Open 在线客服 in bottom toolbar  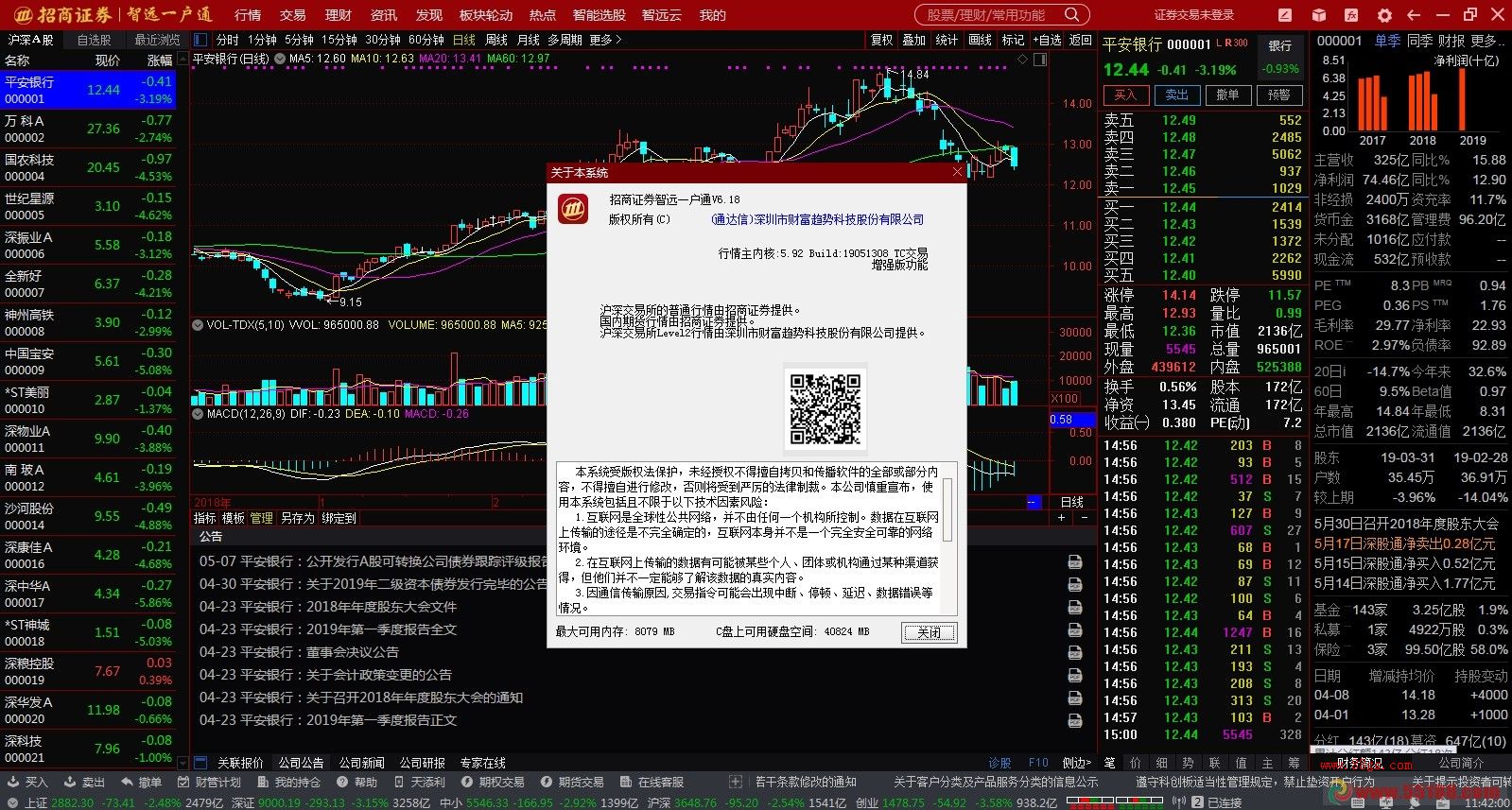(652, 782)
